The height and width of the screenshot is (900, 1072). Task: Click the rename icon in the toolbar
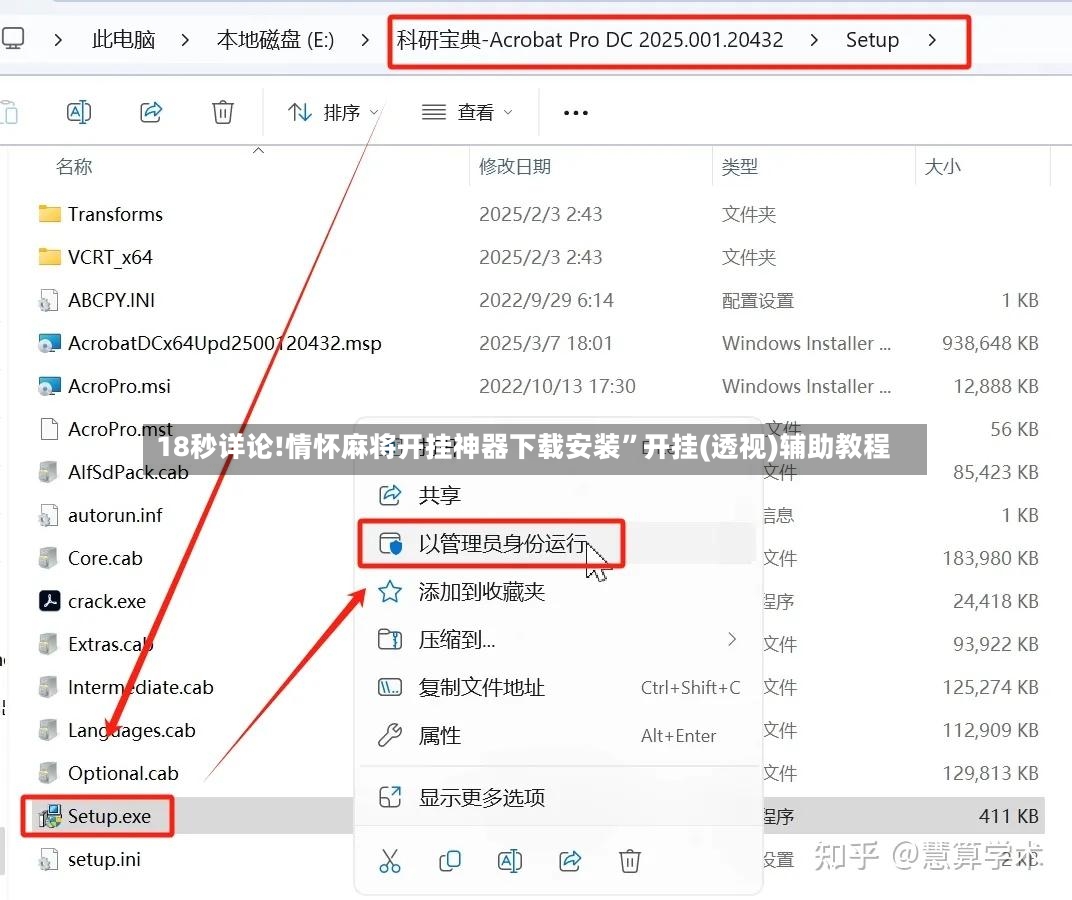(x=79, y=111)
